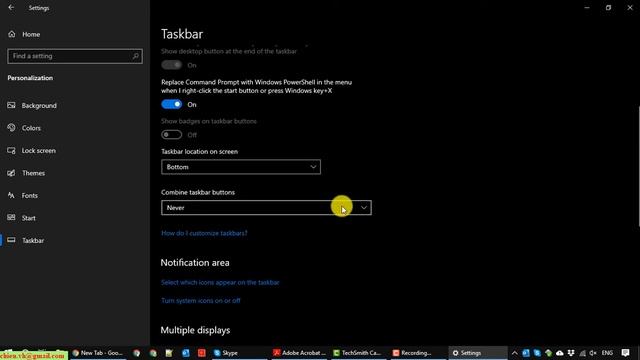
Task: Click the muted volume tray icon
Action: [x=593, y=353]
